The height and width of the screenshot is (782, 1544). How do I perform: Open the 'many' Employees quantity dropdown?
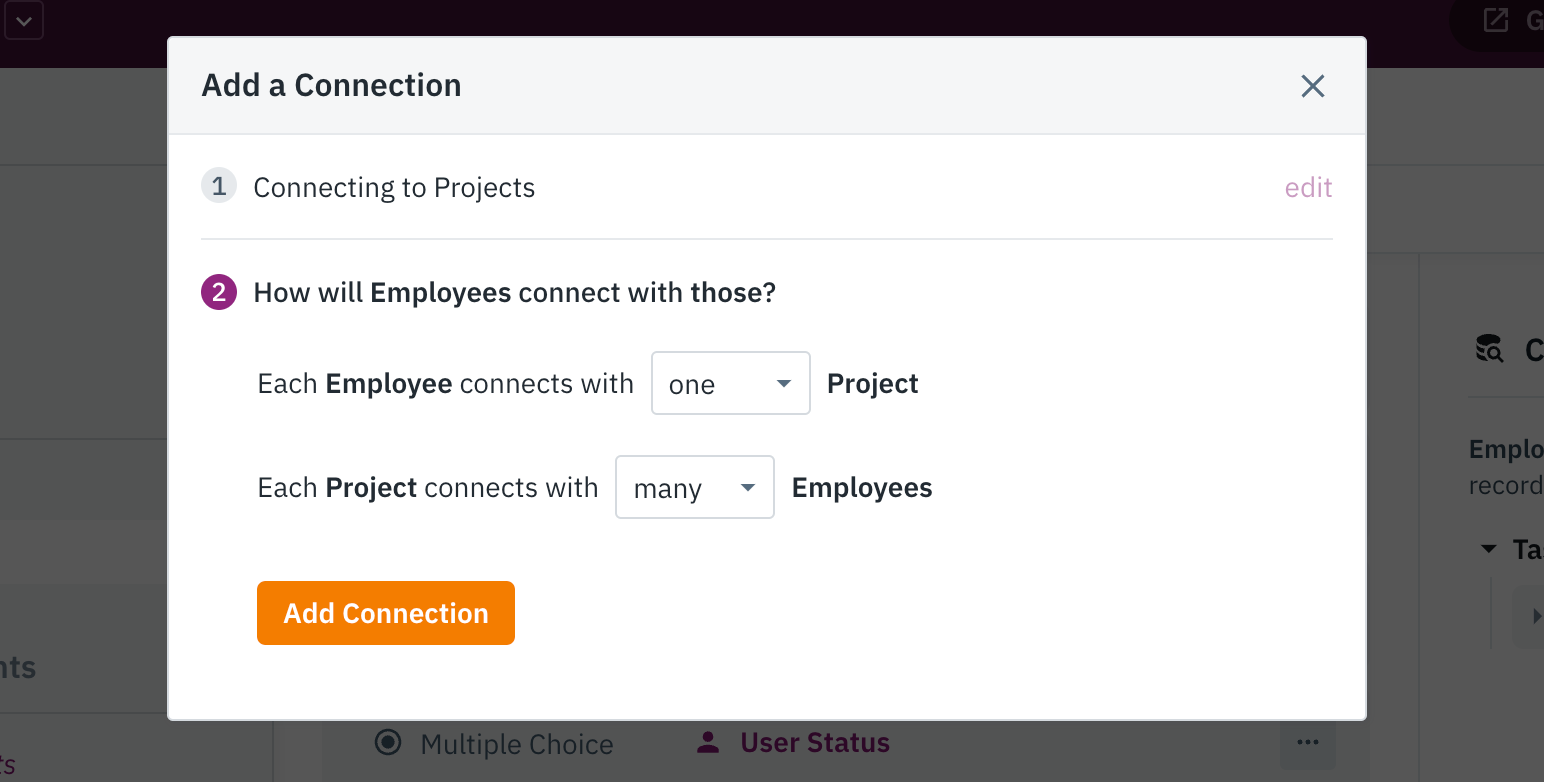point(694,487)
